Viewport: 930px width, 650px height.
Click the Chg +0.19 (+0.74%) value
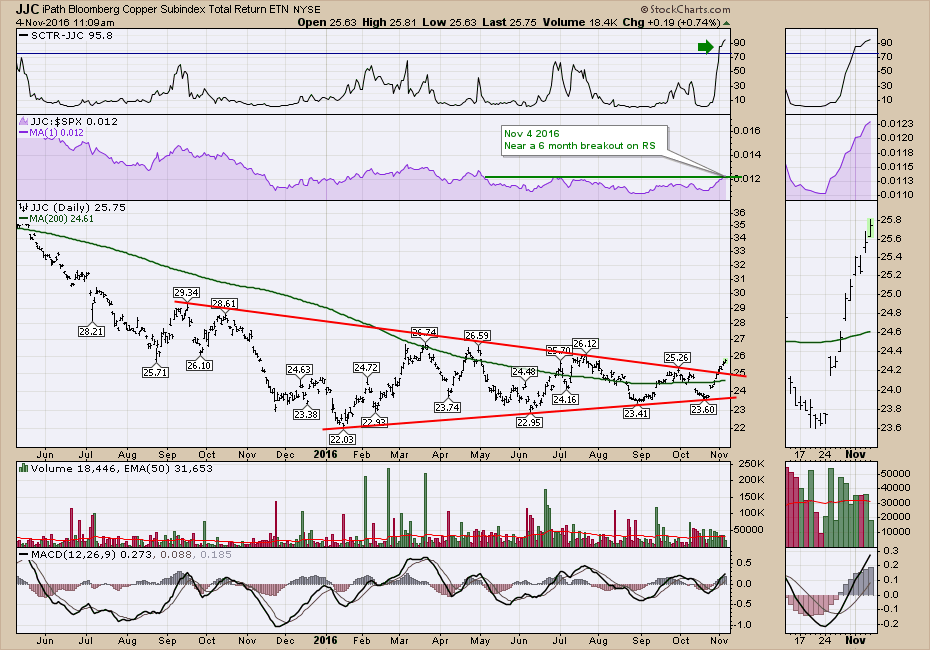tap(672, 23)
